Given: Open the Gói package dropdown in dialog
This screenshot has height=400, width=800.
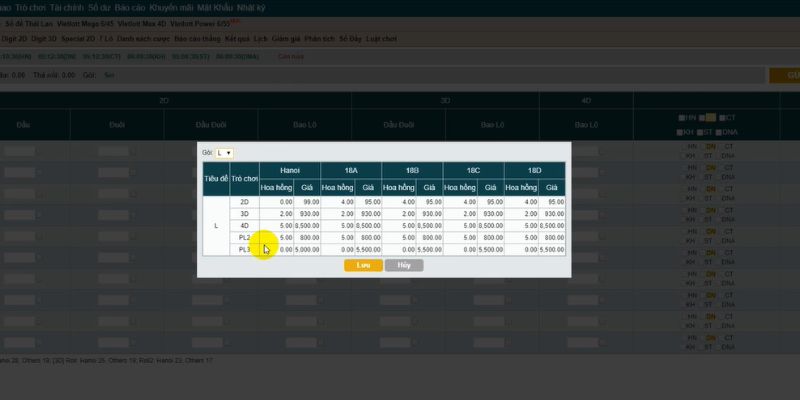Looking at the screenshot, I should click(224, 153).
